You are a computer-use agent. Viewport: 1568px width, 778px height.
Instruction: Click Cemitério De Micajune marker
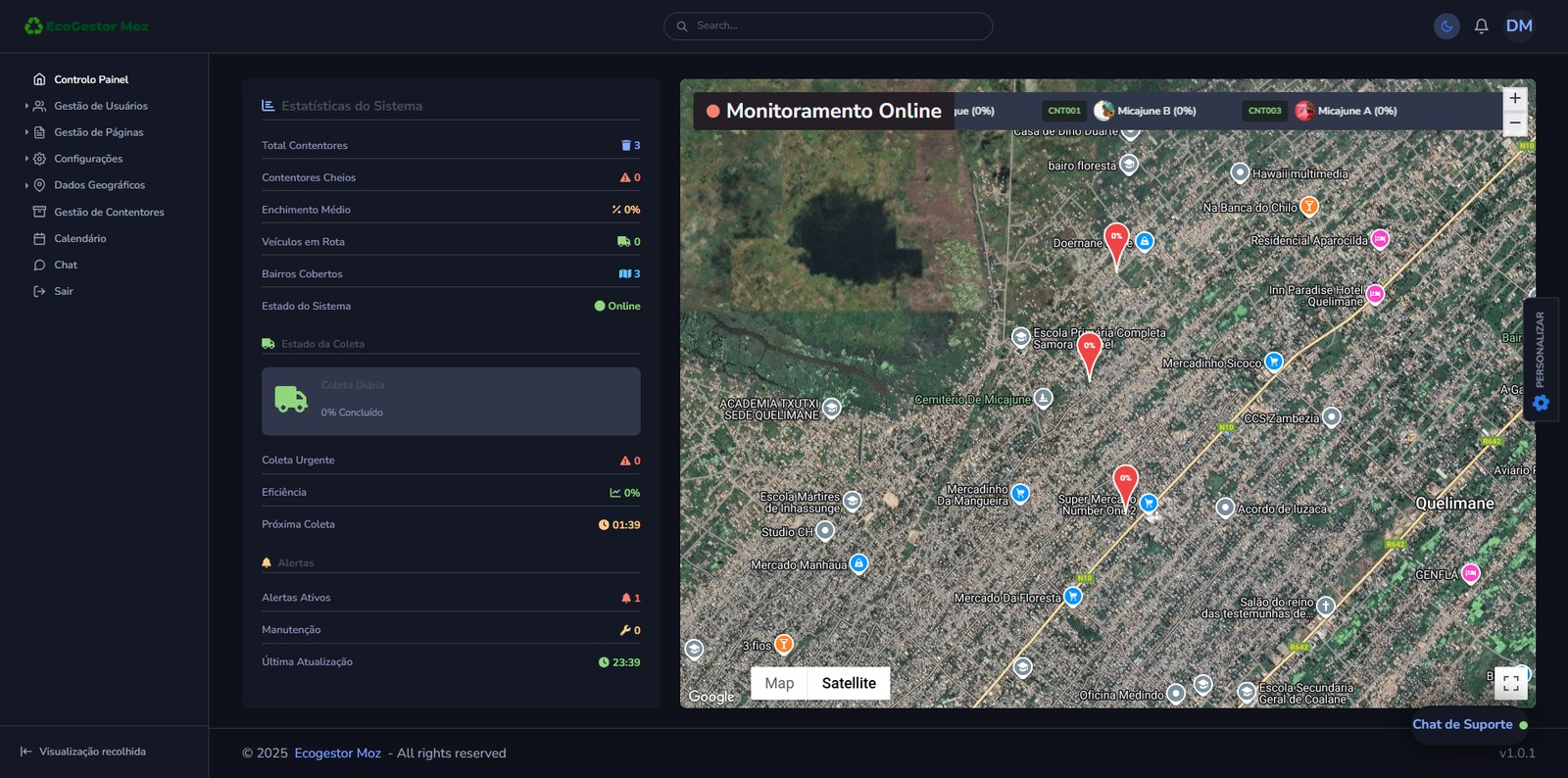pyautogui.click(x=1044, y=398)
